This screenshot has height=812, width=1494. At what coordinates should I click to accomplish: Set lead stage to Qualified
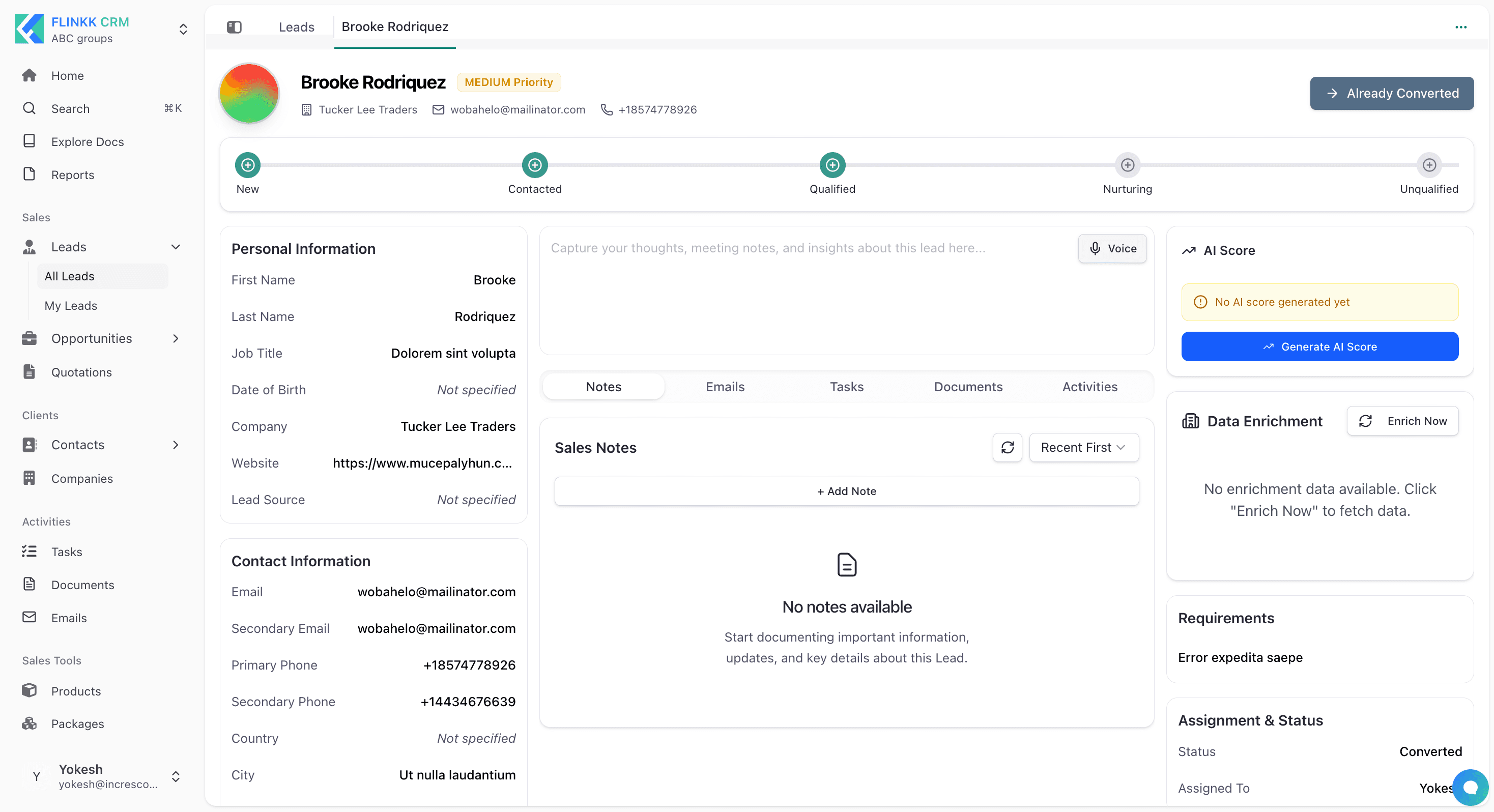pos(832,165)
